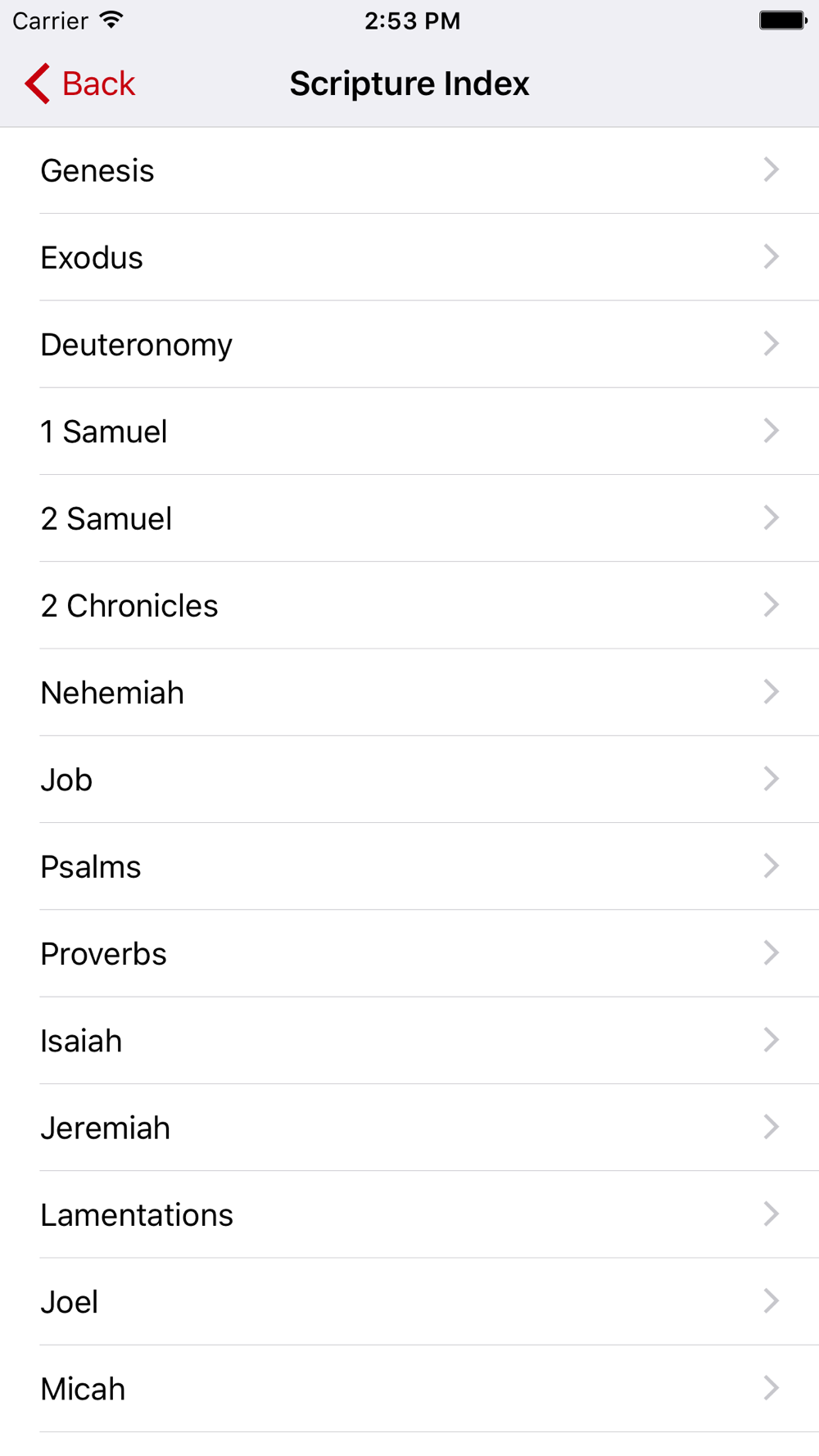Tap the red Back chevron icon
The image size is (819, 1456).
pos(37,84)
